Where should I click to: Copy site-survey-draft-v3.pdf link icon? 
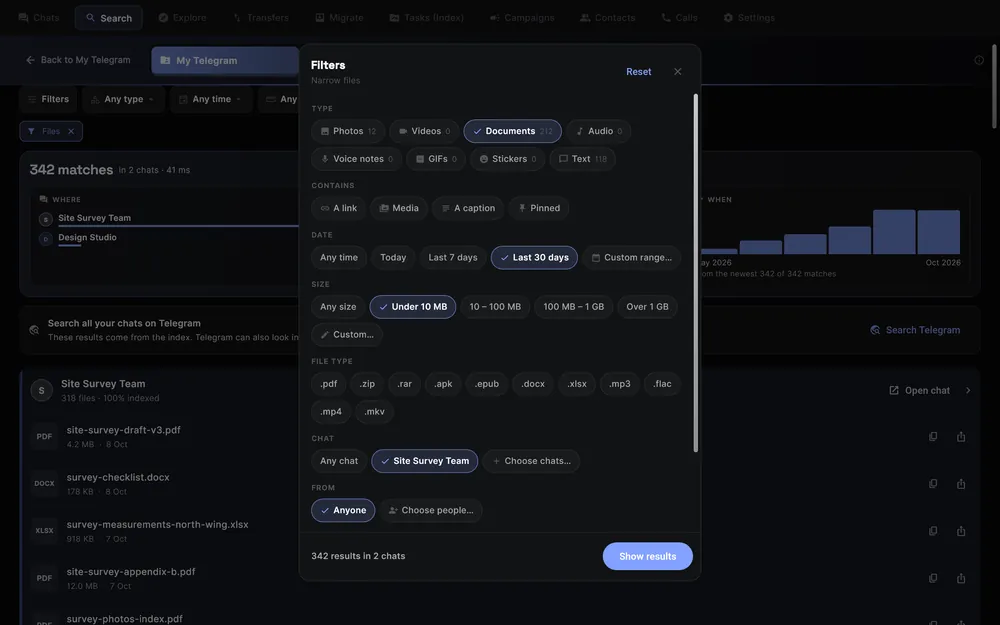tap(933, 437)
